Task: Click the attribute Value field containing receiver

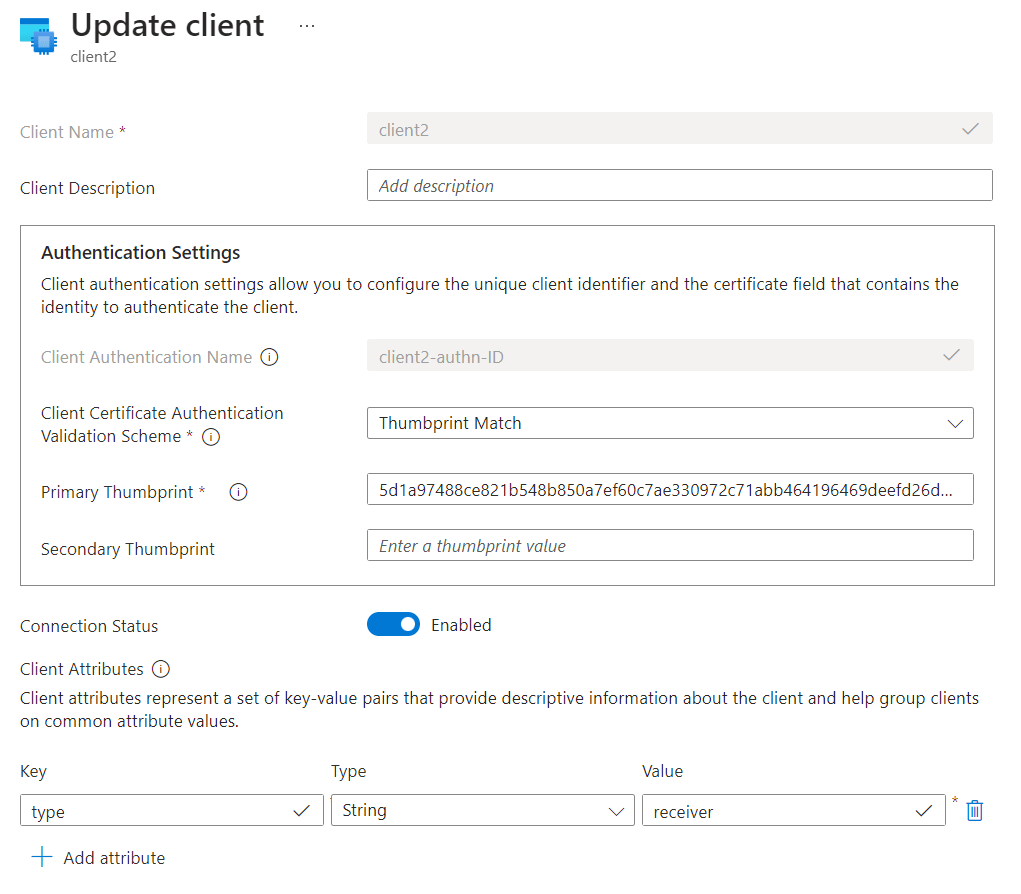Action: click(780, 811)
